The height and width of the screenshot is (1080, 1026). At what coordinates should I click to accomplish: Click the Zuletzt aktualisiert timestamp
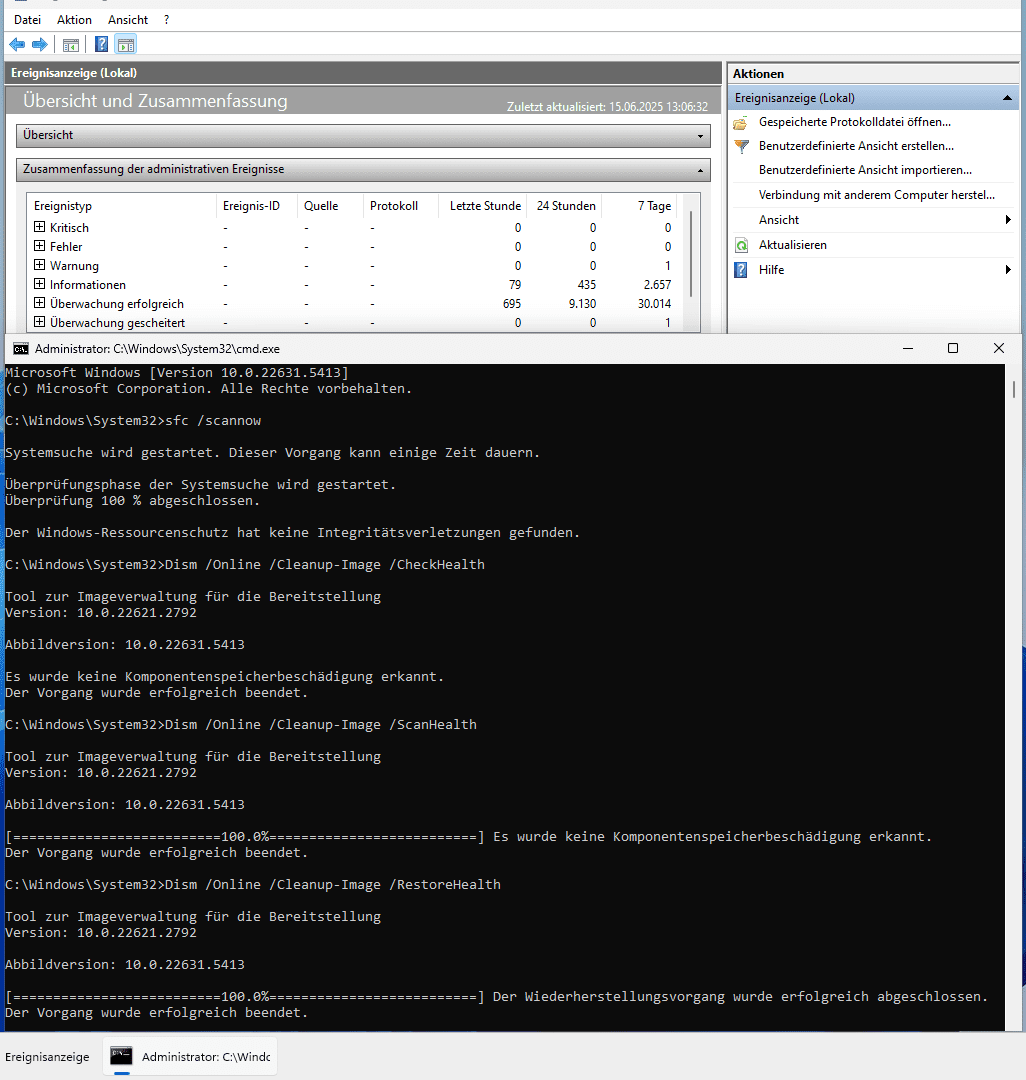coord(607,107)
